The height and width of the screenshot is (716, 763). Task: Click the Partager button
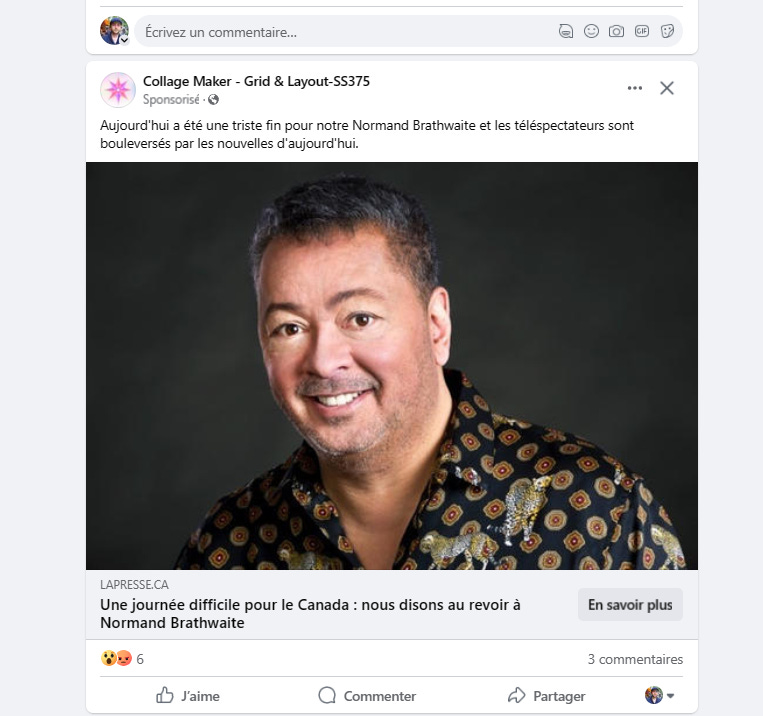click(x=546, y=696)
